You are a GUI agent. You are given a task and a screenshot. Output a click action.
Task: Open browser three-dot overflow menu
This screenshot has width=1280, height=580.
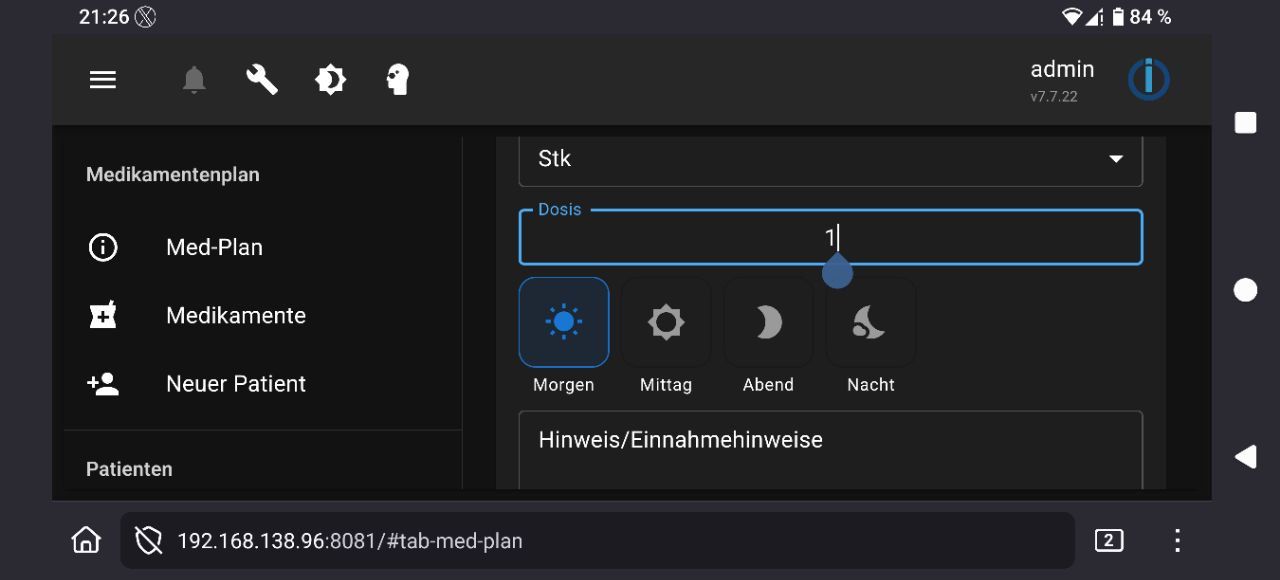[x=1177, y=541]
